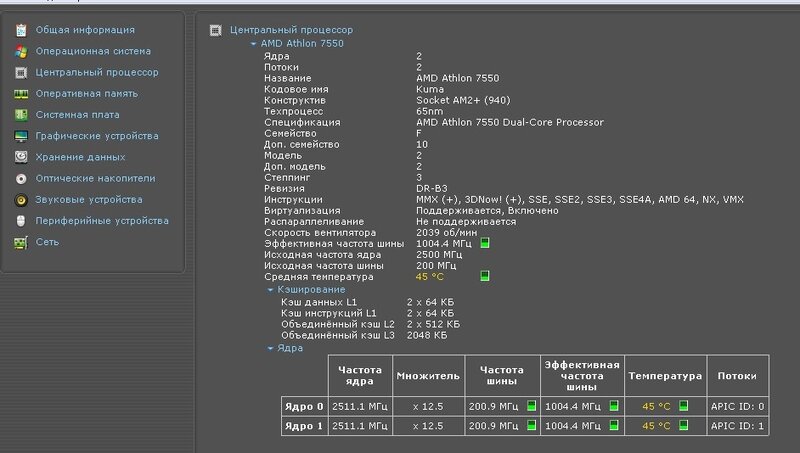
Task: Click the Объединённый кэш L3 row
Action: pyautogui.click(x=364, y=336)
